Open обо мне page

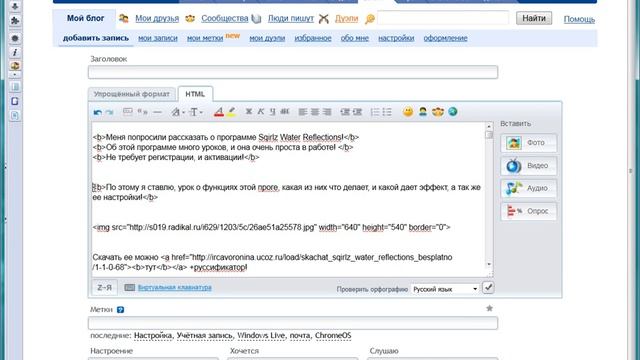[x=355, y=38]
